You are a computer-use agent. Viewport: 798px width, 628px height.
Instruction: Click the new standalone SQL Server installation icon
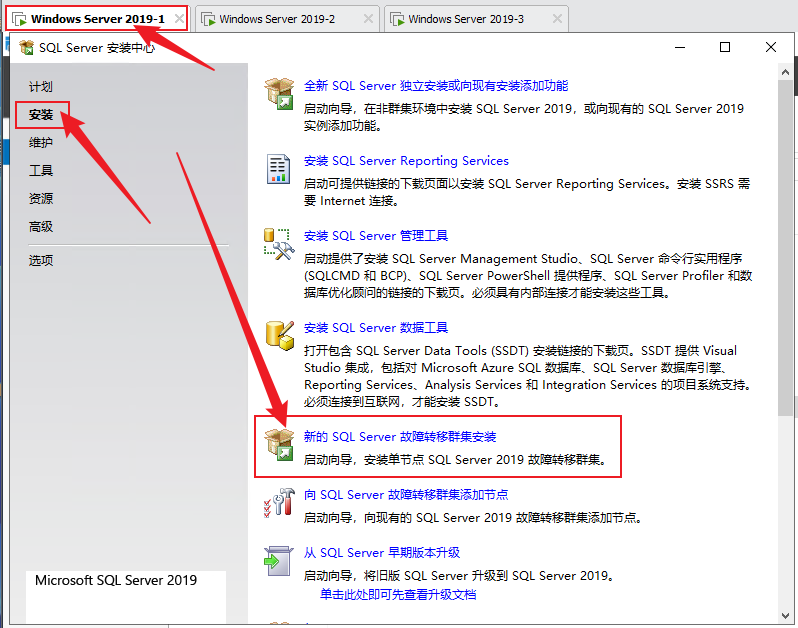click(279, 93)
